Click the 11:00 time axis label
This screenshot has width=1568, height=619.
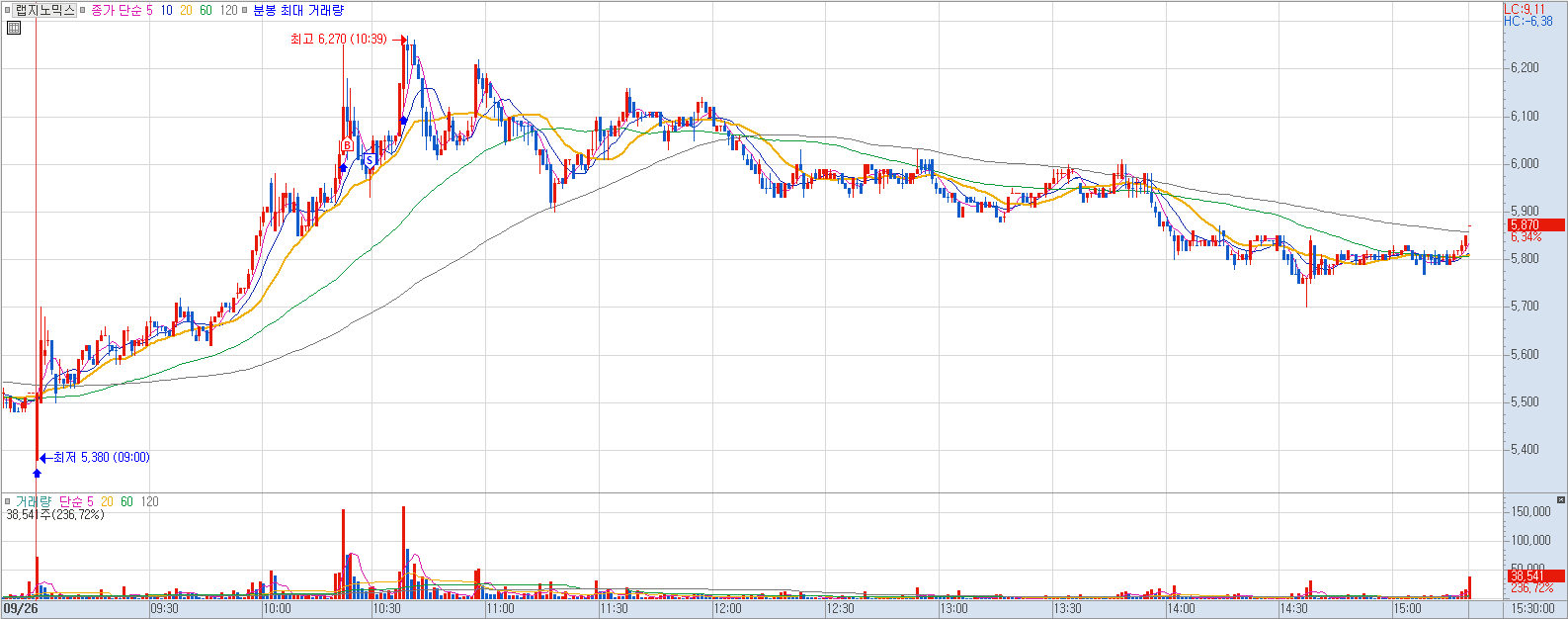pyautogui.click(x=501, y=609)
